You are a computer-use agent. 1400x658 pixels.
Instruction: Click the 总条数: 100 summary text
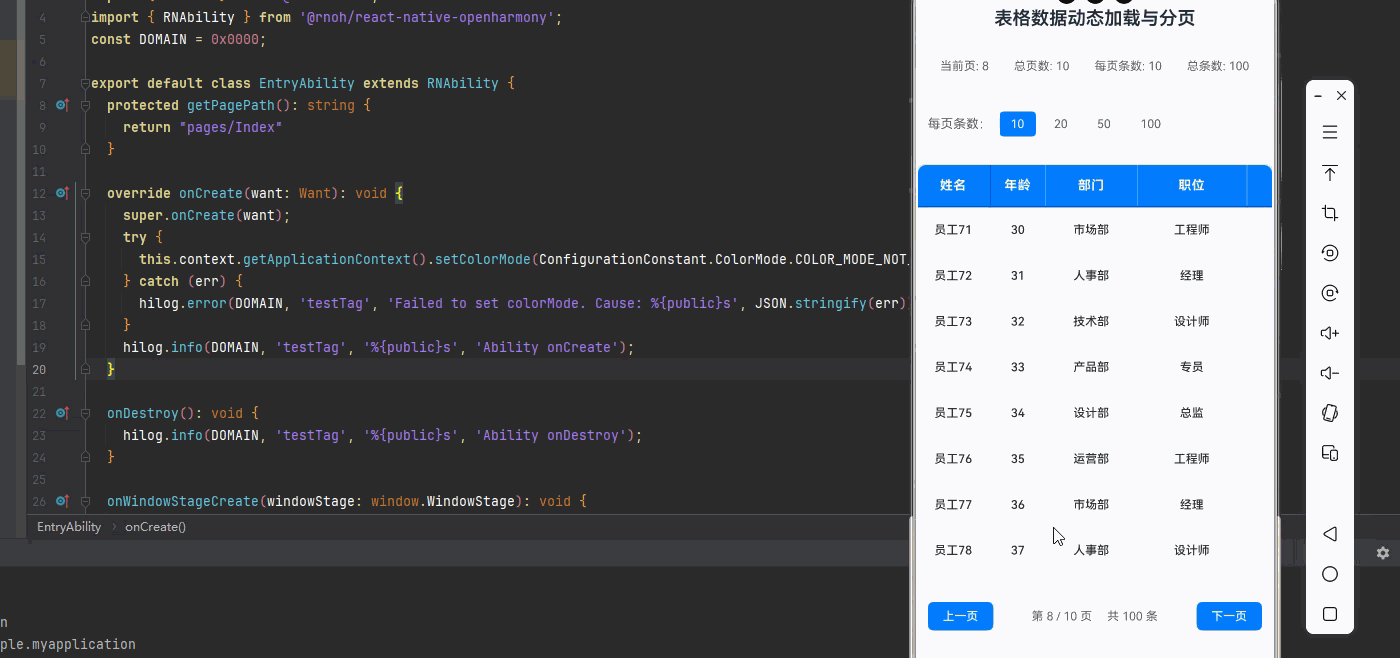pyautogui.click(x=1218, y=66)
